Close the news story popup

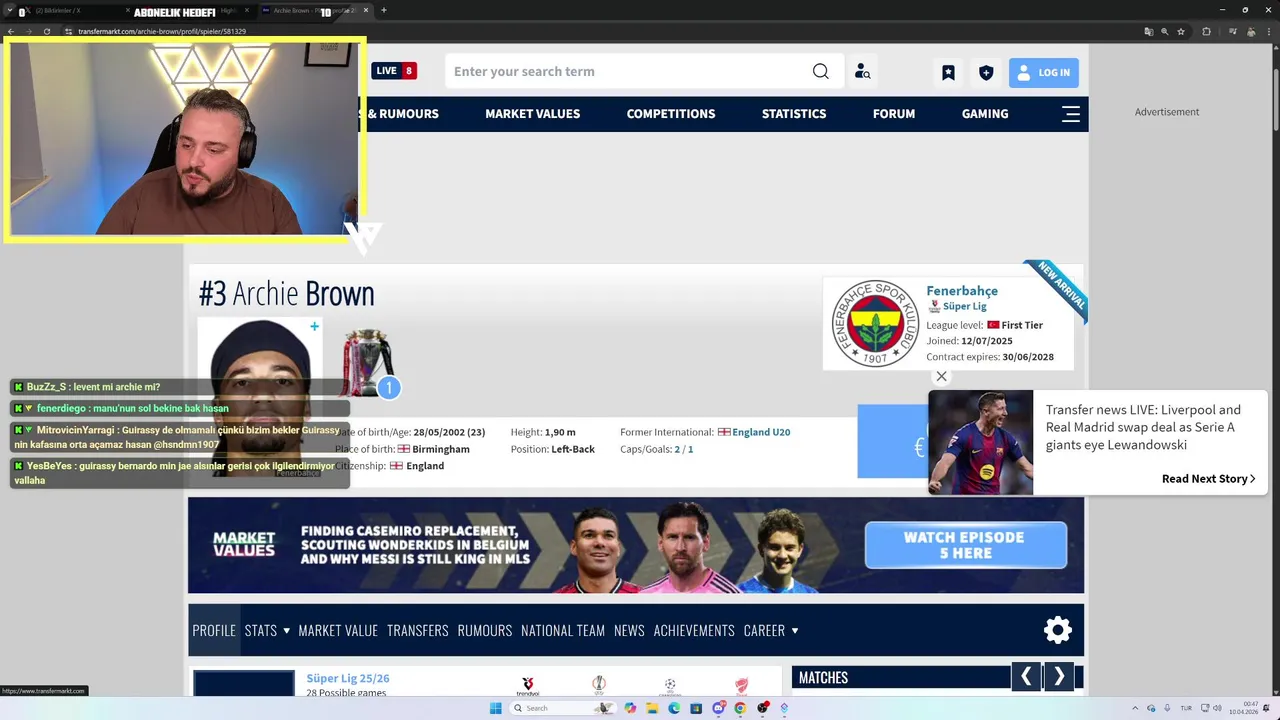click(x=941, y=377)
